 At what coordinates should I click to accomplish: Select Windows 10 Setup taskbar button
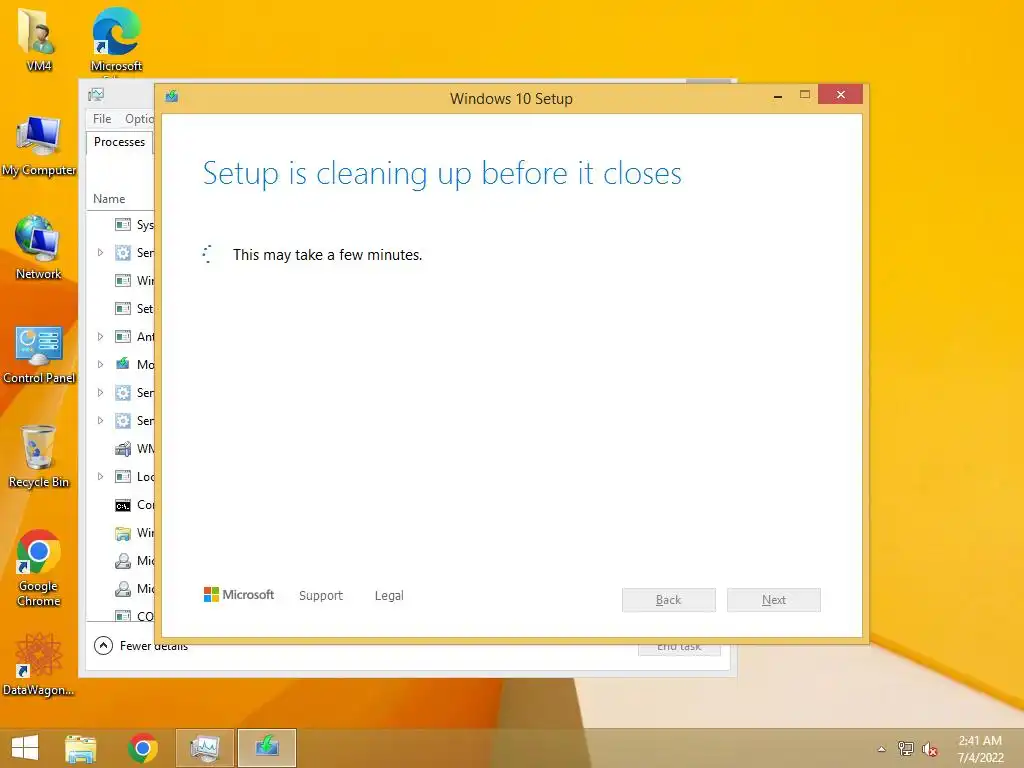266,748
